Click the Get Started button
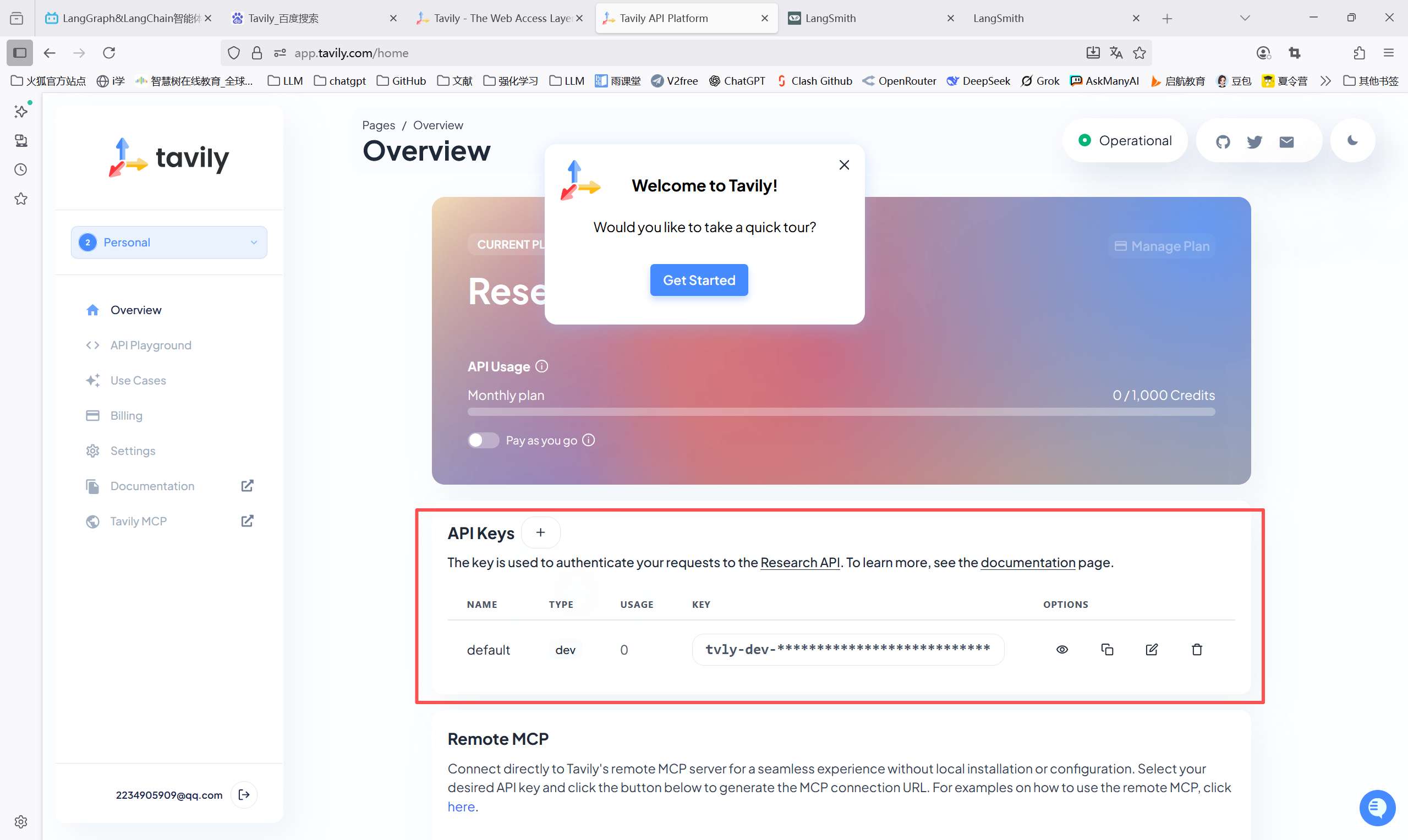1408x840 pixels. tap(699, 279)
